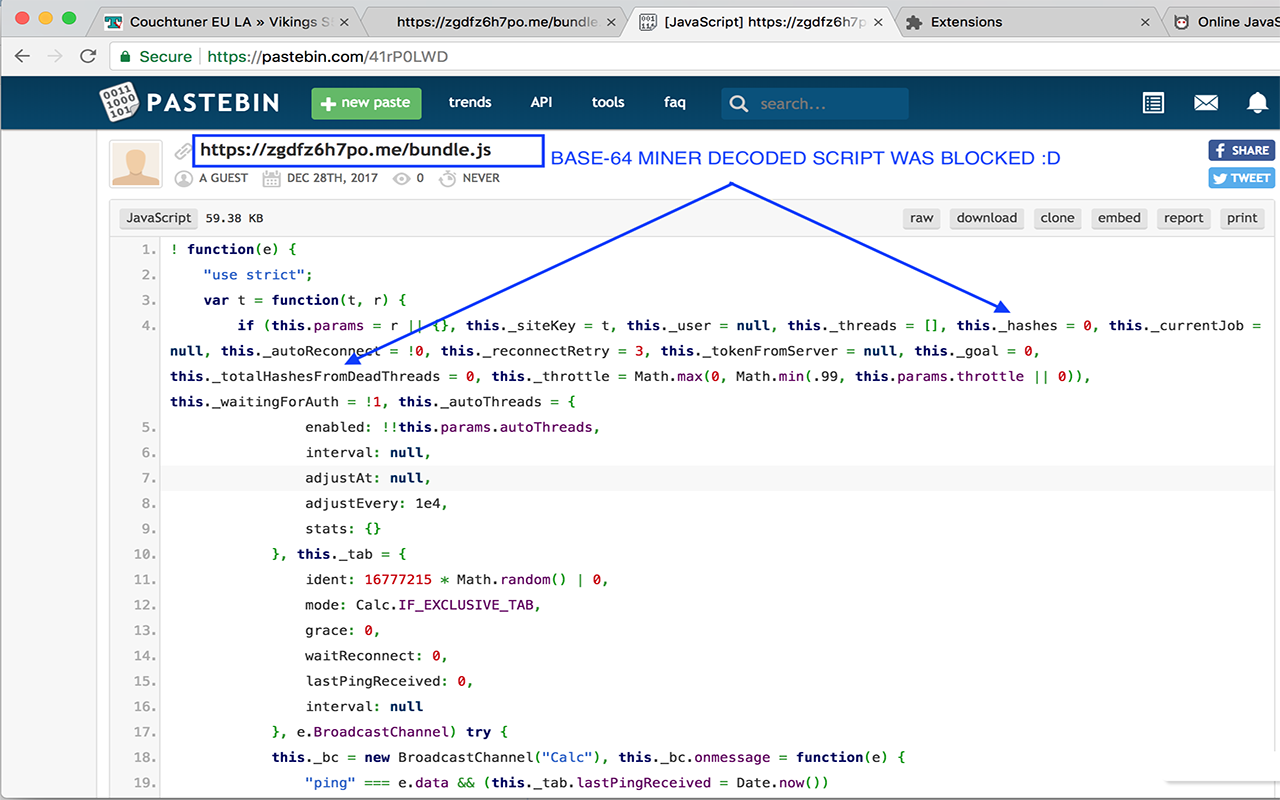Click the expiration clock icon
Image resolution: width=1280 pixels, height=800 pixels.
pyautogui.click(x=447, y=179)
